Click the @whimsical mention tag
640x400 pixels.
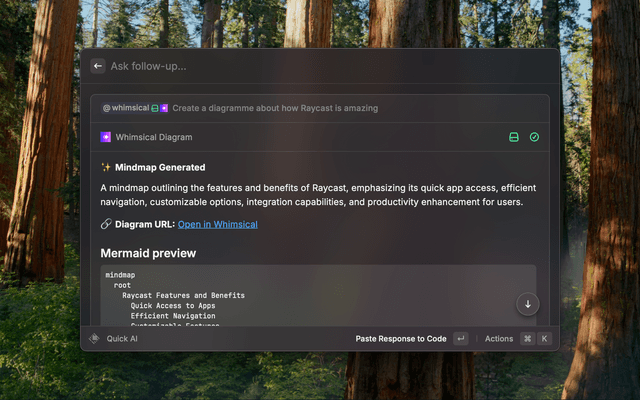tap(125, 108)
